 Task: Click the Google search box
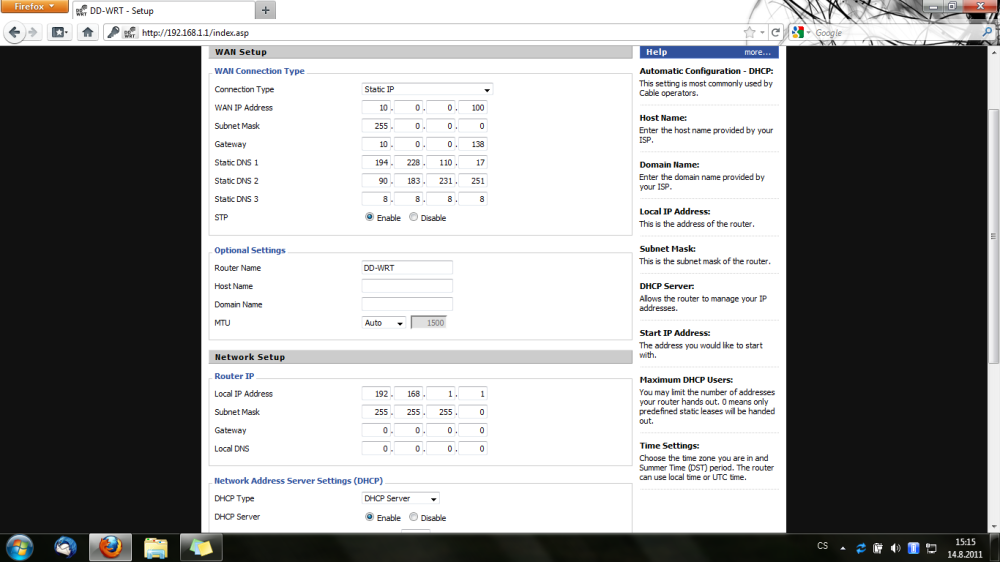(896, 33)
